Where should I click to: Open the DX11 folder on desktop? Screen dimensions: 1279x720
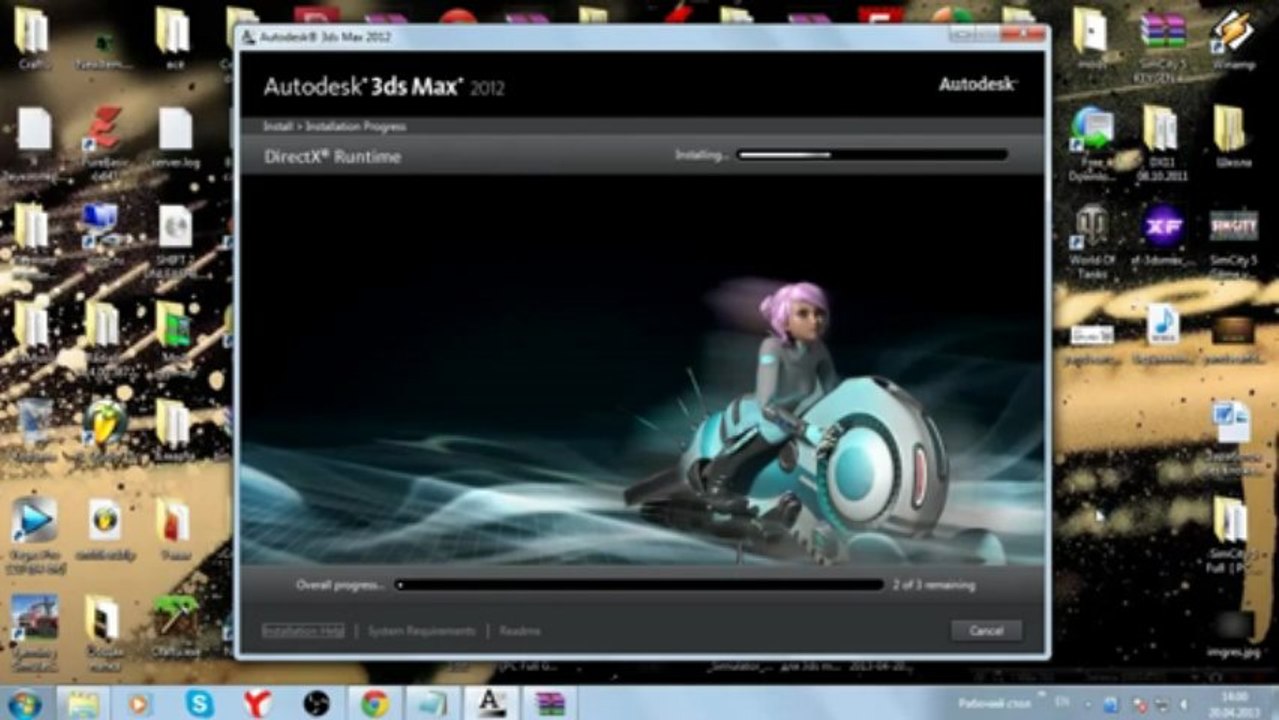(x=1161, y=140)
